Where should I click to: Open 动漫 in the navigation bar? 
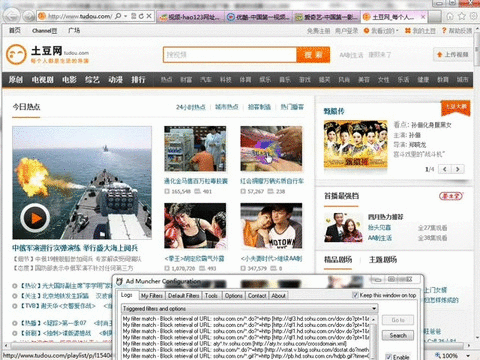pos(115,80)
